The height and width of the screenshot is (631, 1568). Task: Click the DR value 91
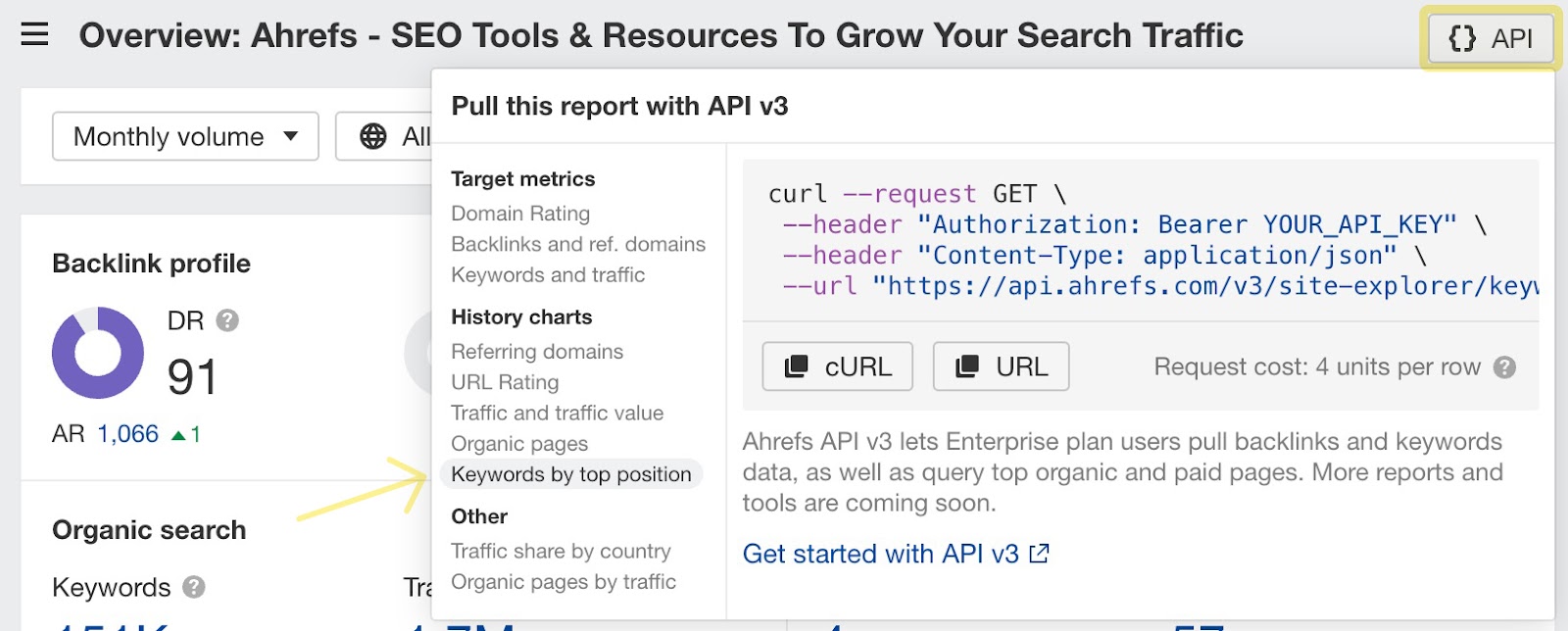click(192, 377)
